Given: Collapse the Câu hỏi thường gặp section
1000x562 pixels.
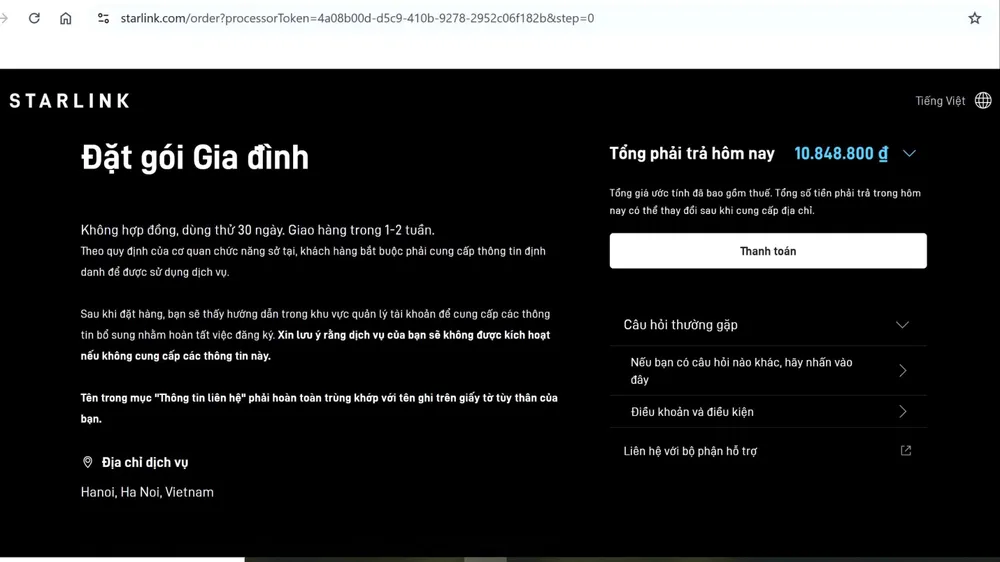Looking at the screenshot, I should (x=768, y=325).
